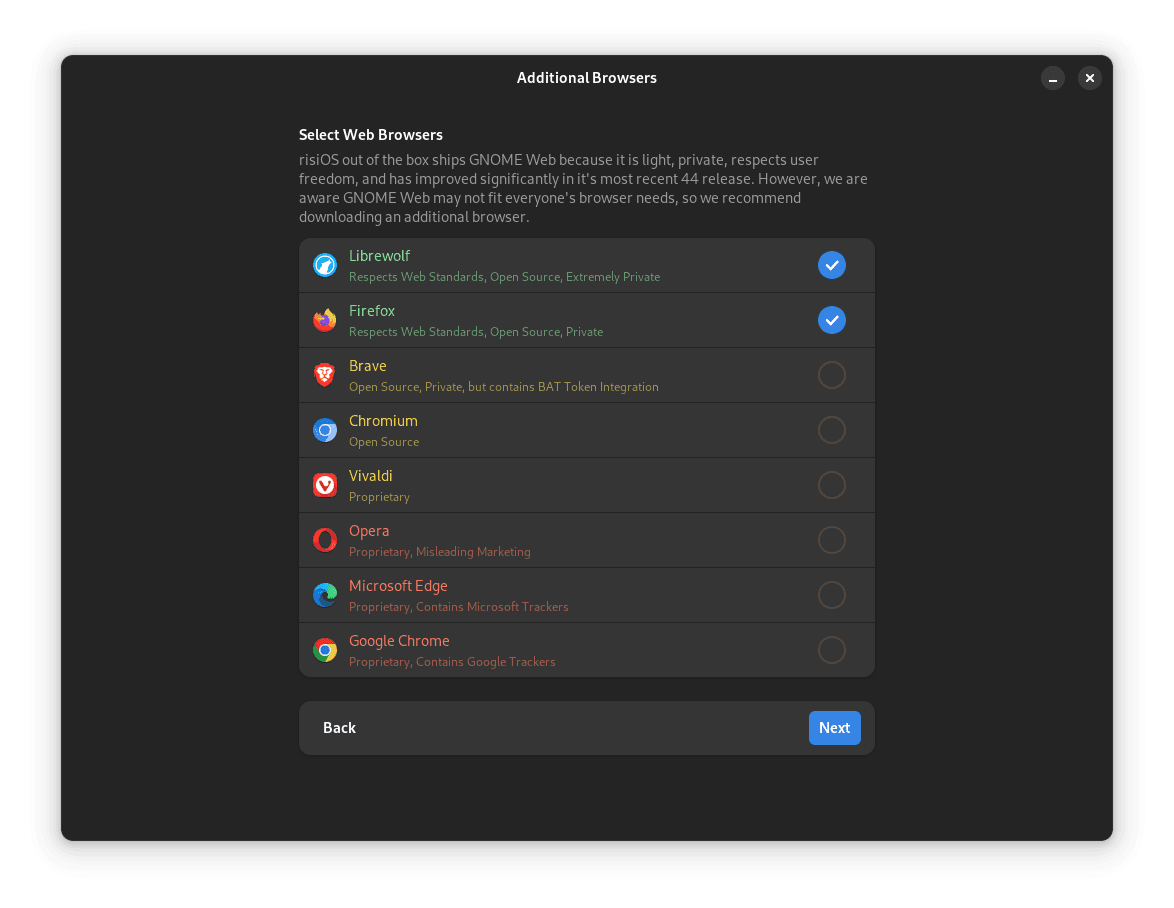The image size is (1174, 908).
Task: Click the Vivaldi red icon
Action: coord(325,485)
